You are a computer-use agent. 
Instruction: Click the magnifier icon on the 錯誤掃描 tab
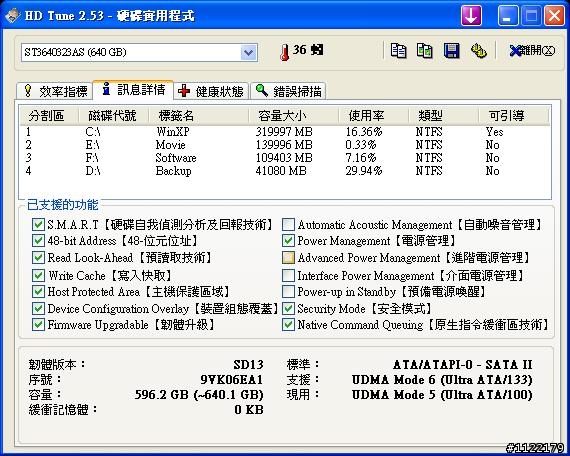pos(262,90)
